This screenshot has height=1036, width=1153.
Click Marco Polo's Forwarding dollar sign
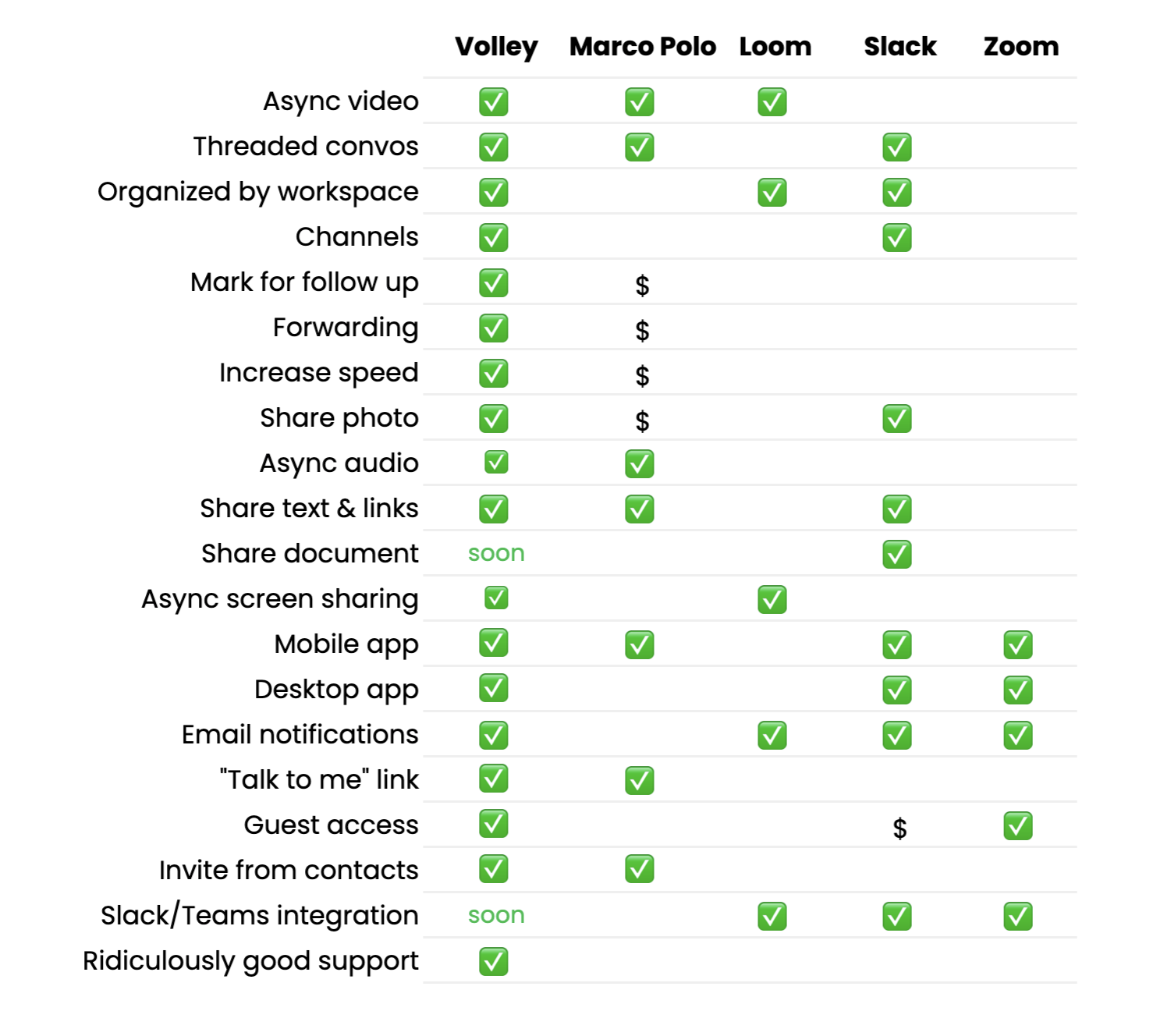coord(642,331)
